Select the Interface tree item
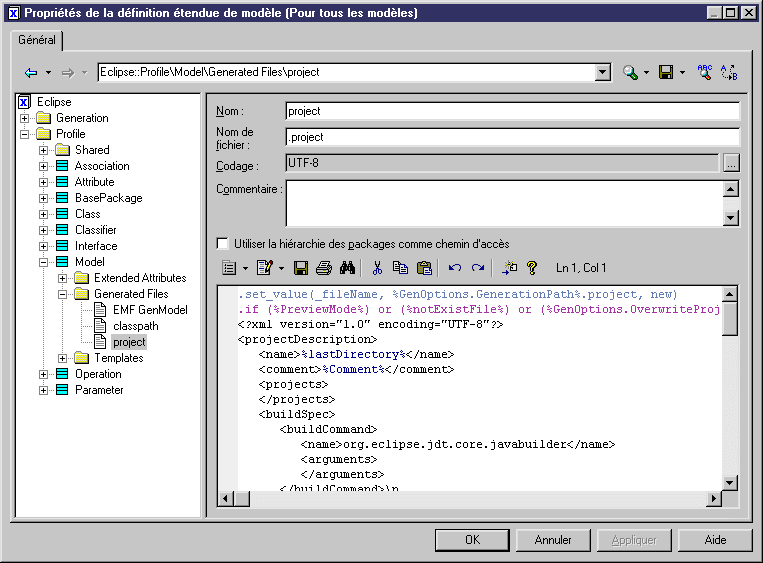The height and width of the screenshot is (563, 763). (x=96, y=246)
